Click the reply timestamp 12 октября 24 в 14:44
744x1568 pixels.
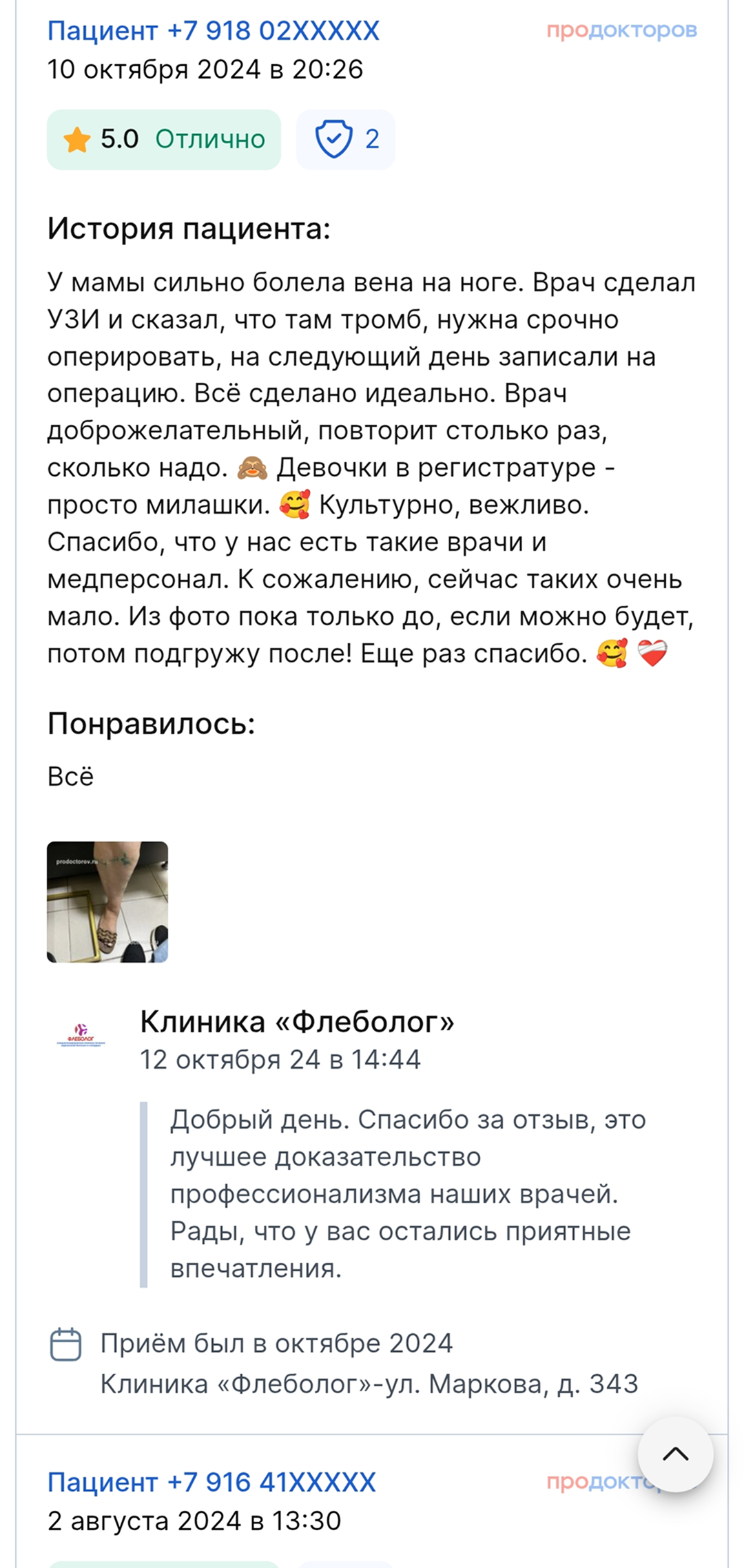[280, 1059]
